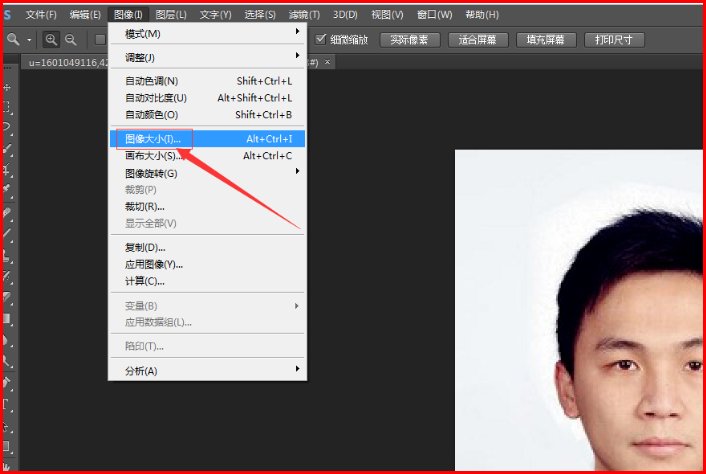The image size is (706, 474).
Task: Select the Spot Healing Brush tool
Action: coord(8,212)
